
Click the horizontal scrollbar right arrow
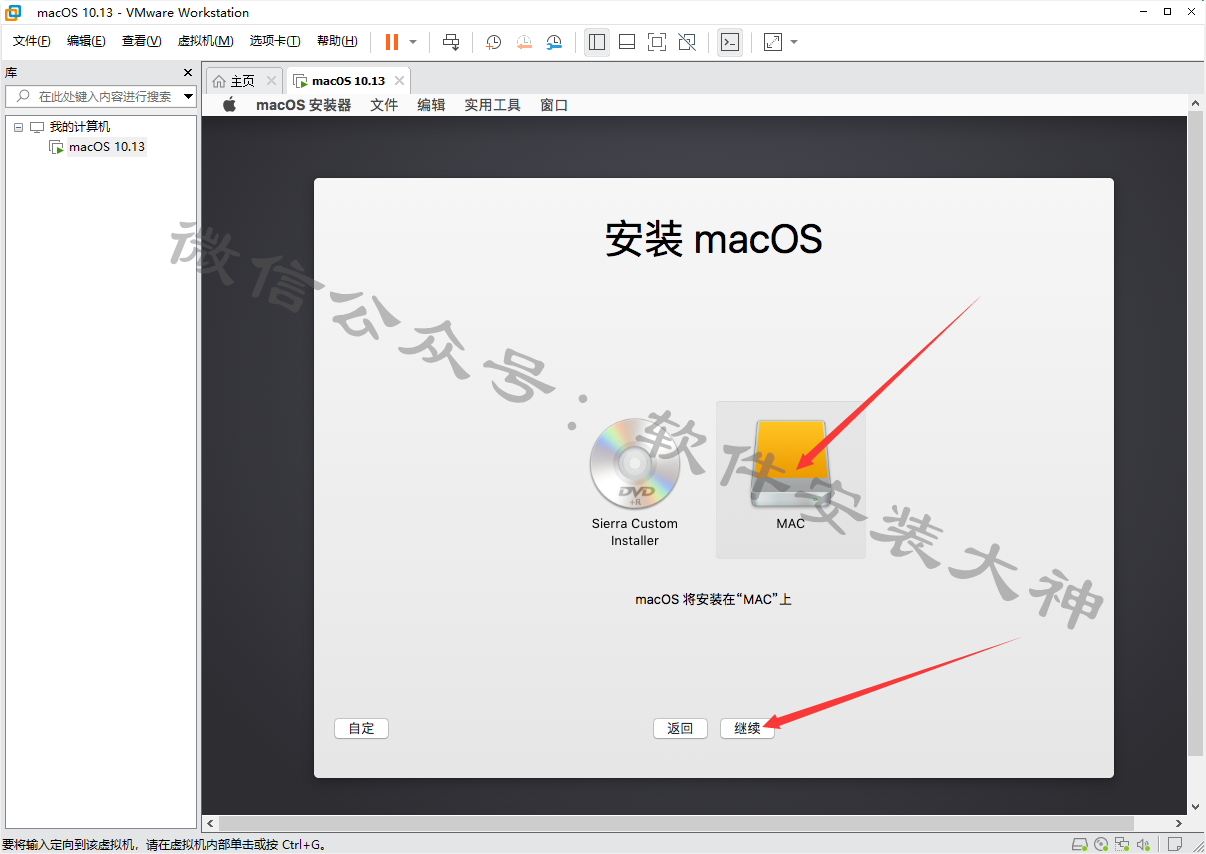click(1181, 824)
